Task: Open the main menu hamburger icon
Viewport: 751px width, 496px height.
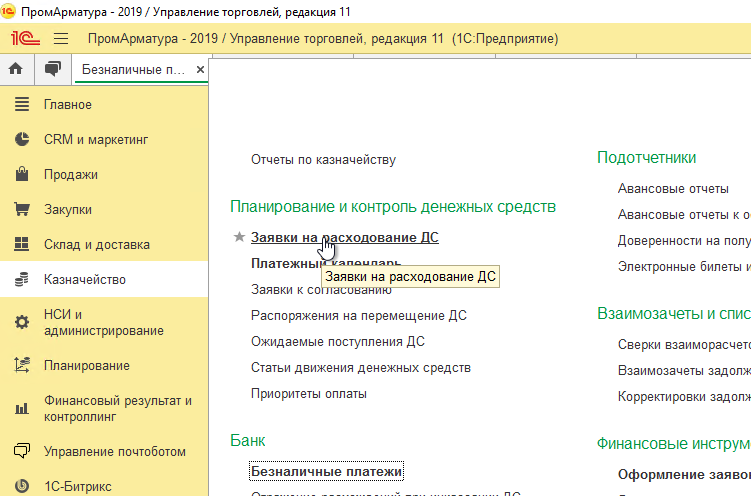Action: [x=61, y=38]
